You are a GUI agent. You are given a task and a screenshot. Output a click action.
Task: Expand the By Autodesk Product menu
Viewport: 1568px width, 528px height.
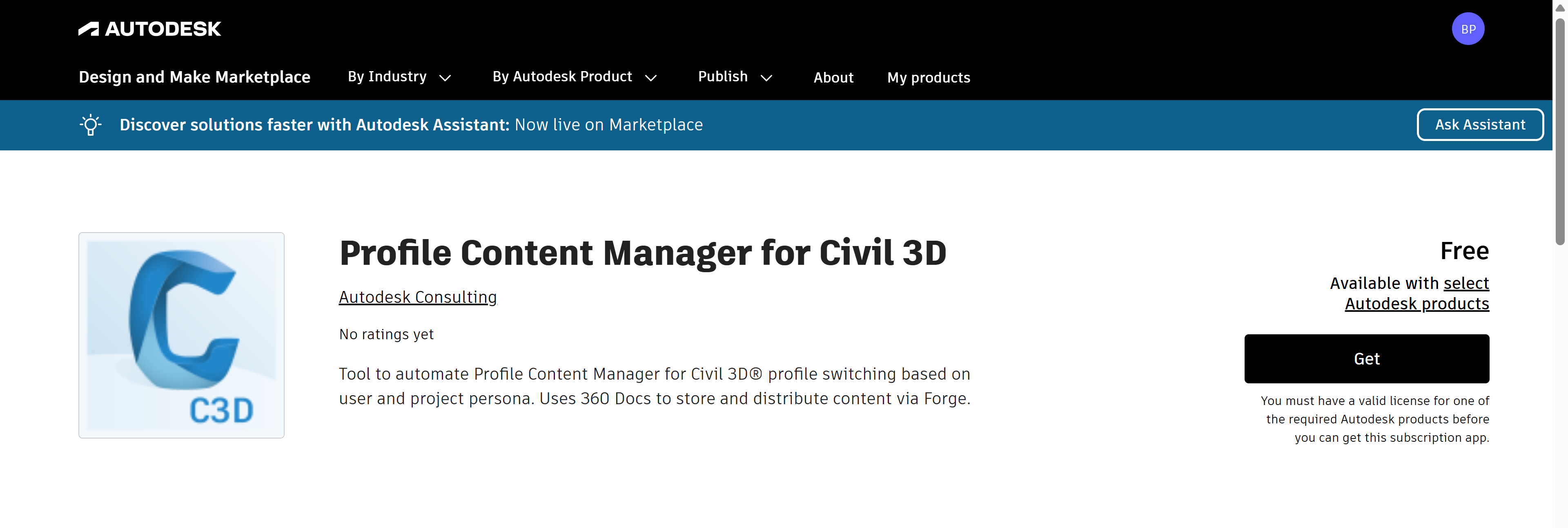tap(575, 77)
